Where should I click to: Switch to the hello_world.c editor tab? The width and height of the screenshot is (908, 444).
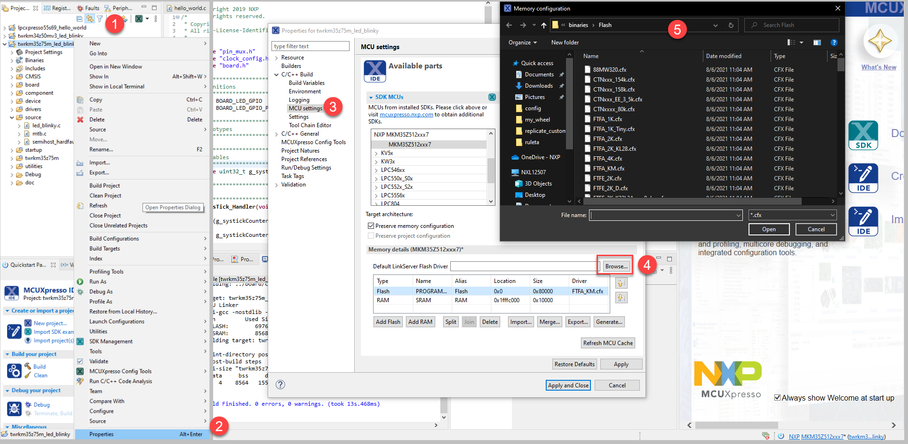[185, 8]
